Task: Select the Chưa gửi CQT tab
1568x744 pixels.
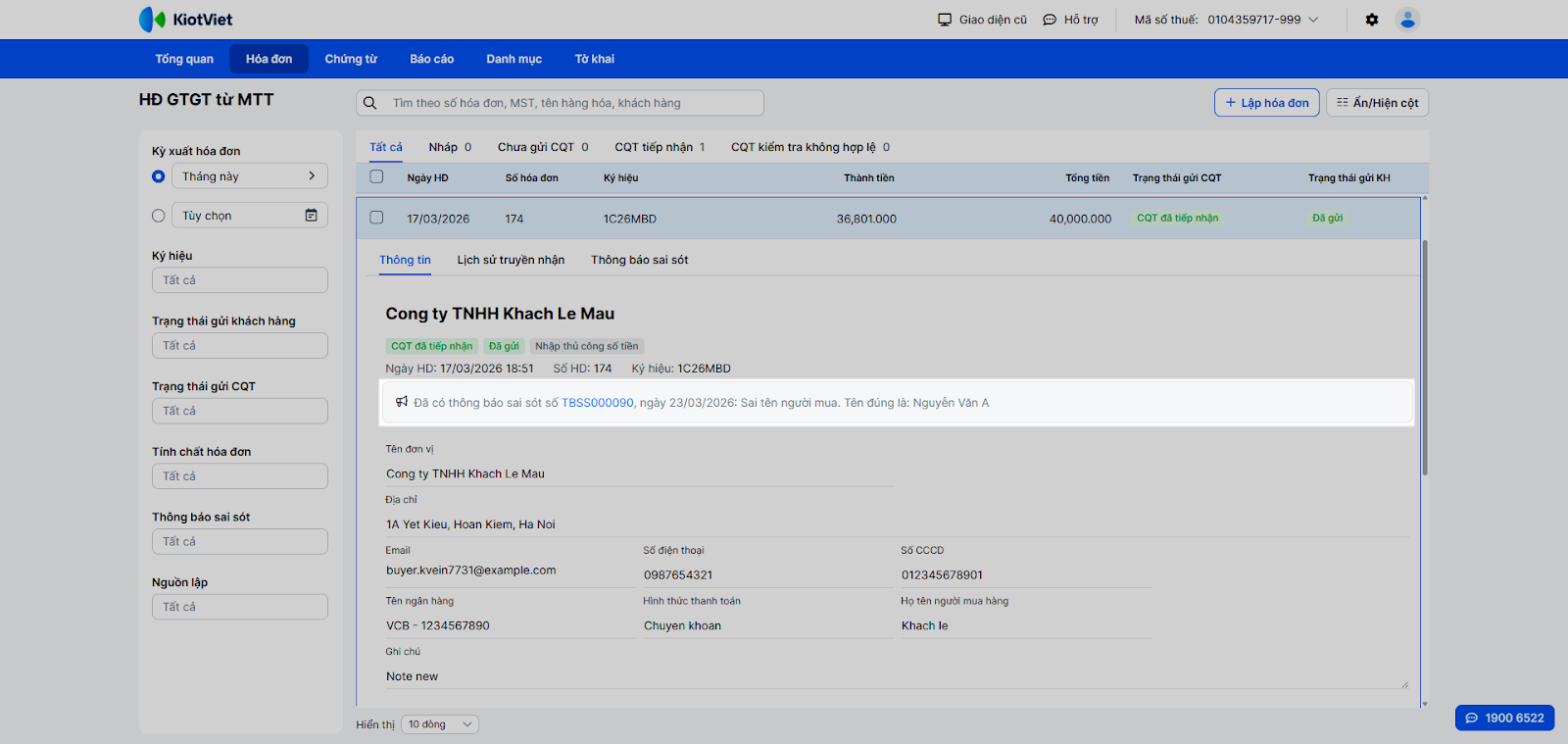Action: point(543,147)
